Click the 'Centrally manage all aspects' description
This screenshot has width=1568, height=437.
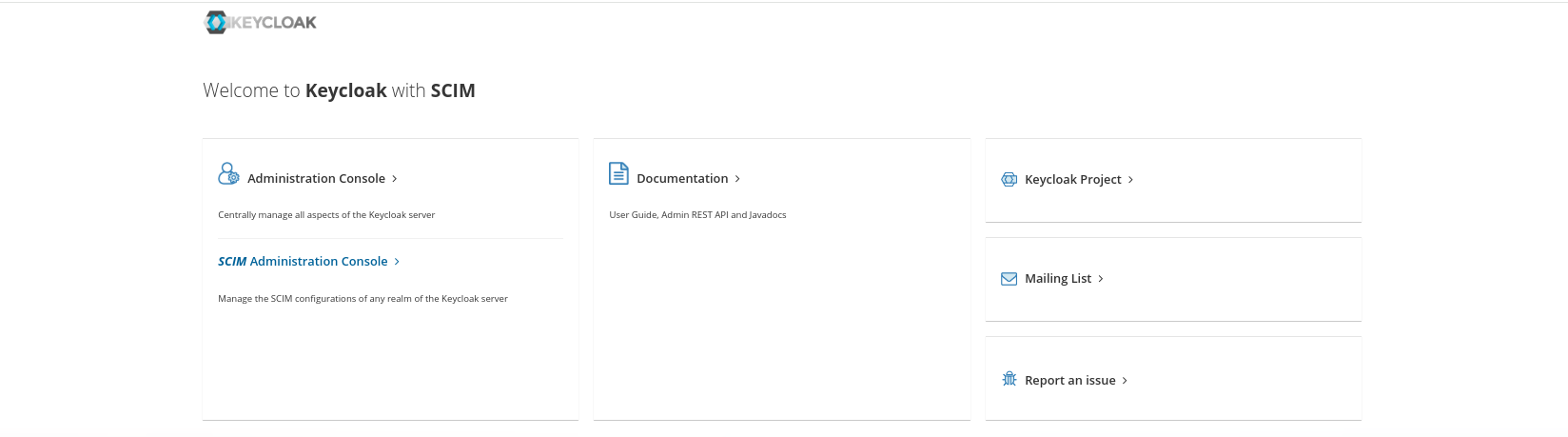pyautogui.click(x=326, y=215)
